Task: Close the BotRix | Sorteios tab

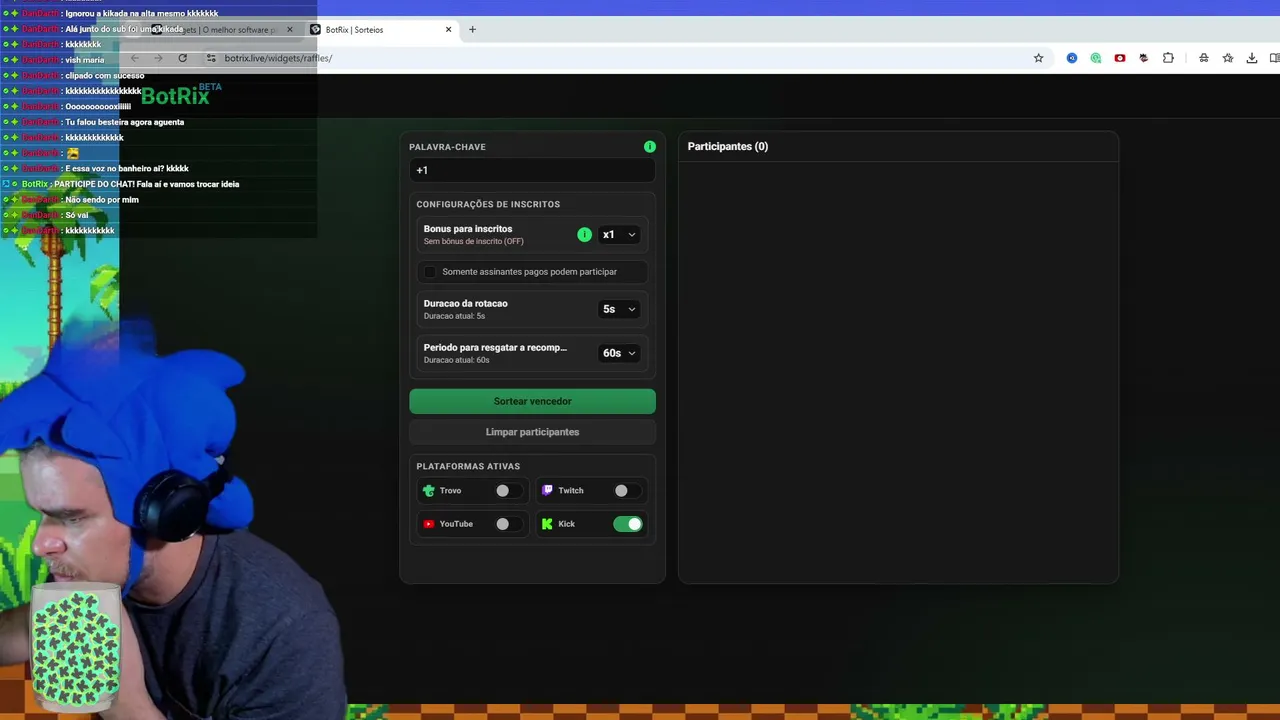Action: pyautogui.click(x=448, y=29)
